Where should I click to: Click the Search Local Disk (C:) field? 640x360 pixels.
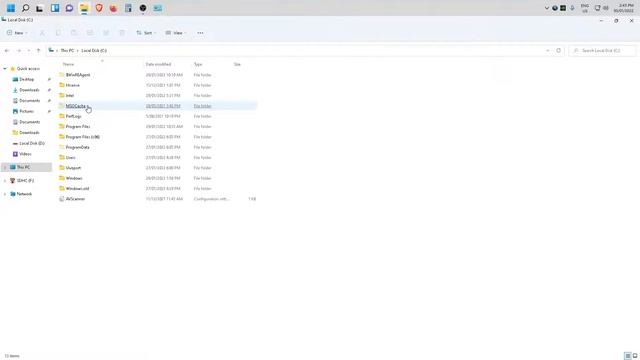coord(602,51)
